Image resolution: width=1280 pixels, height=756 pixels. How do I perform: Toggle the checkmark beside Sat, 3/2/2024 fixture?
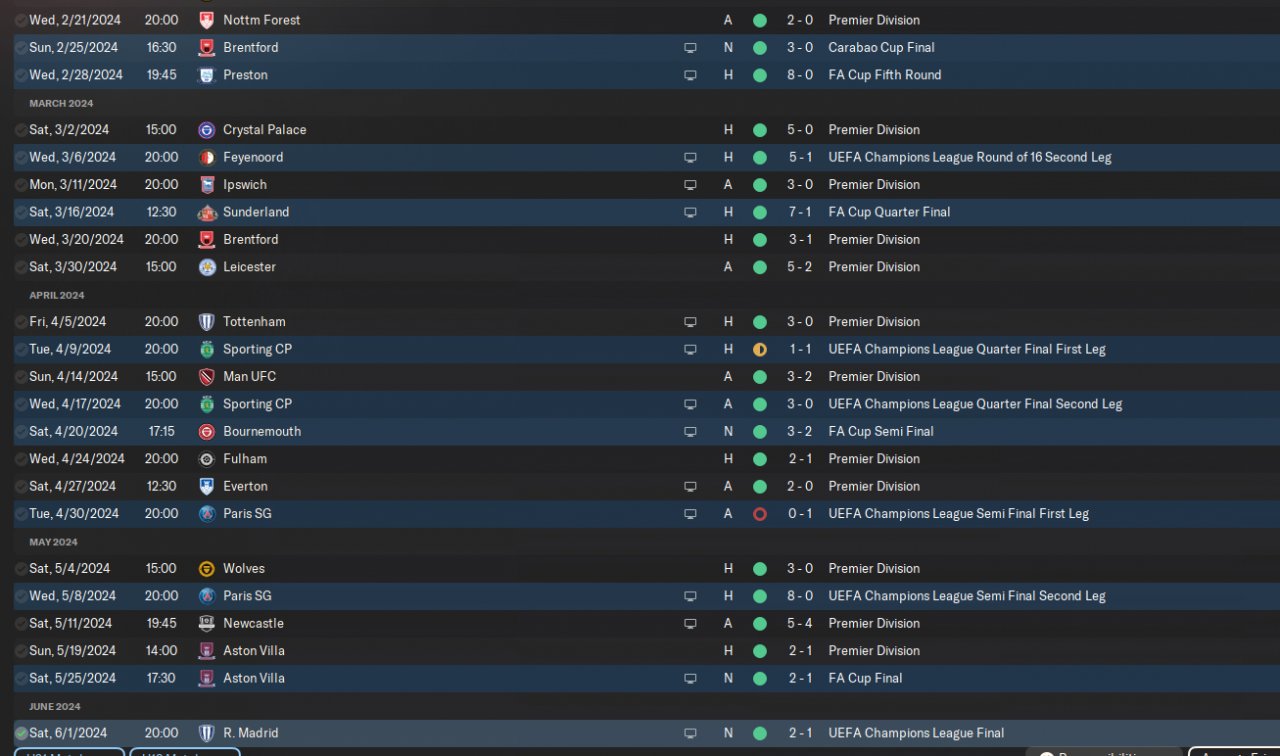coord(21,130)
